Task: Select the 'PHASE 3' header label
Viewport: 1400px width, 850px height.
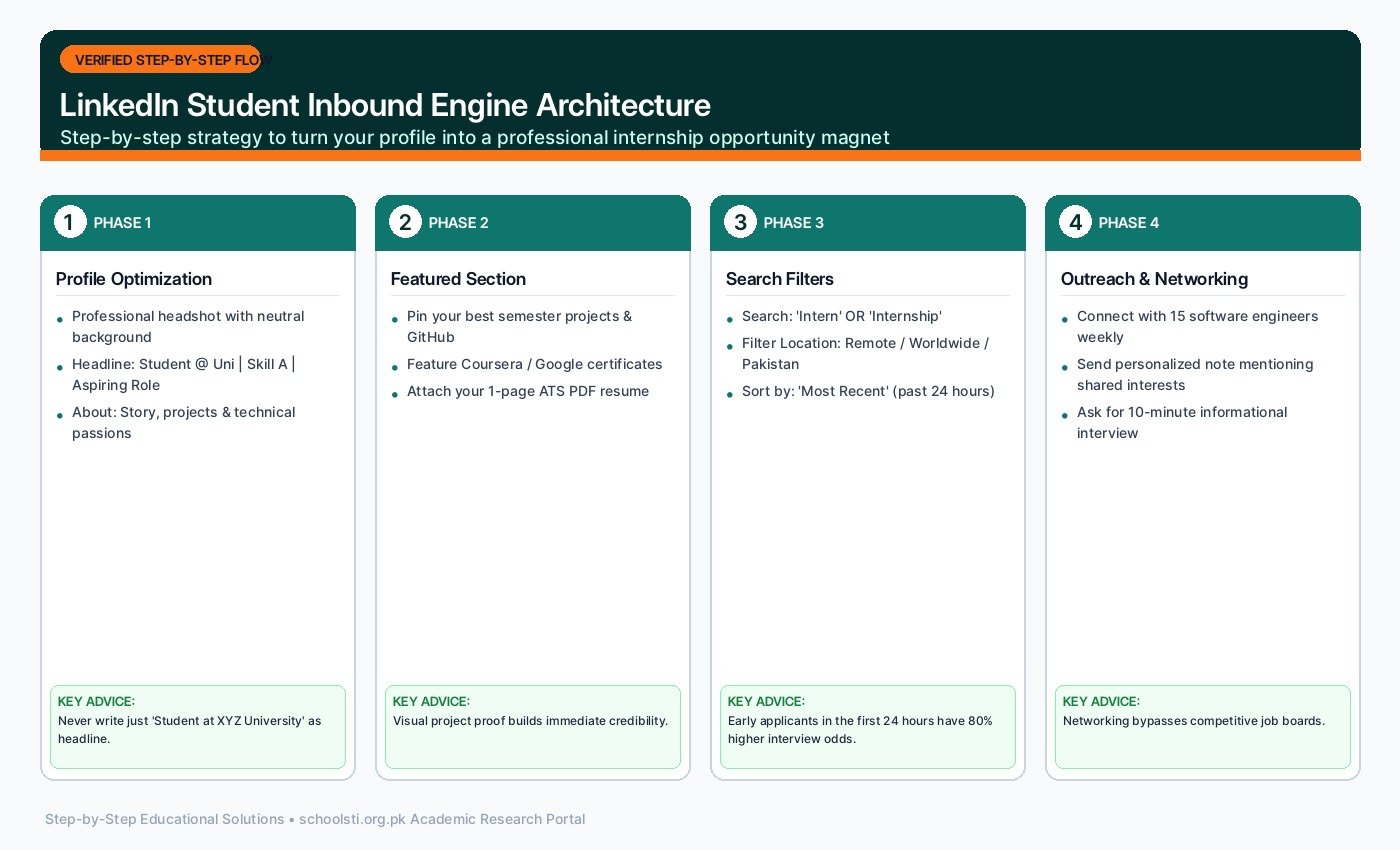Action: pyautogui.click(x=793, y=223)
